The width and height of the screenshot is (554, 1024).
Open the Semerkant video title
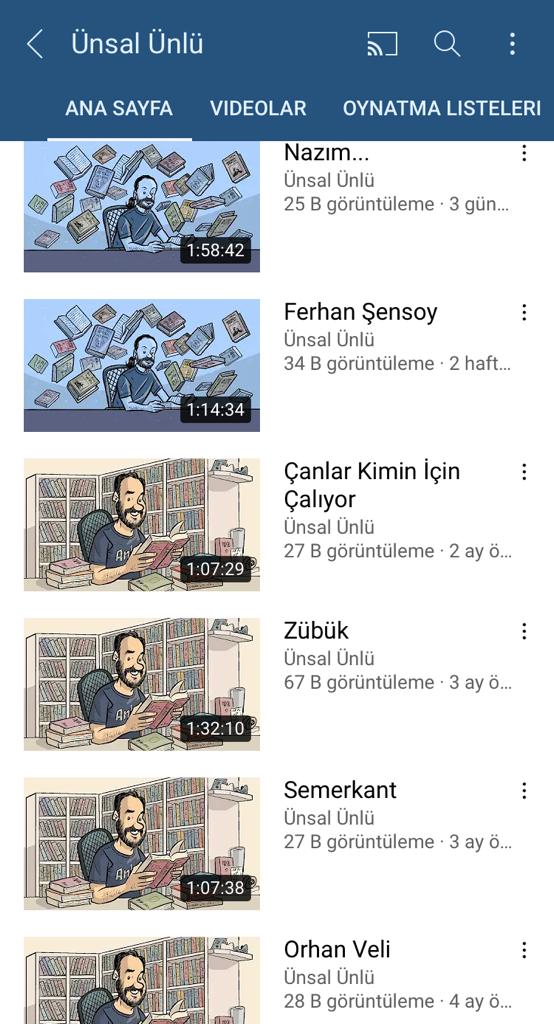(340, 790)
